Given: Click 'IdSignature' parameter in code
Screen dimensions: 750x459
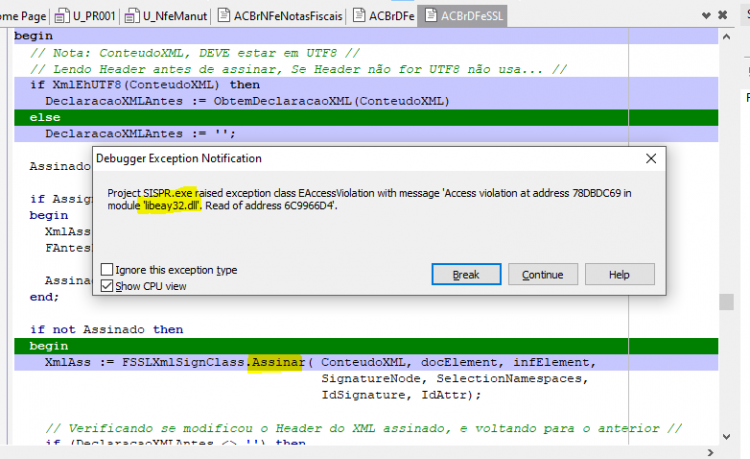Looking at the screenshot, I should pos(363,395).
